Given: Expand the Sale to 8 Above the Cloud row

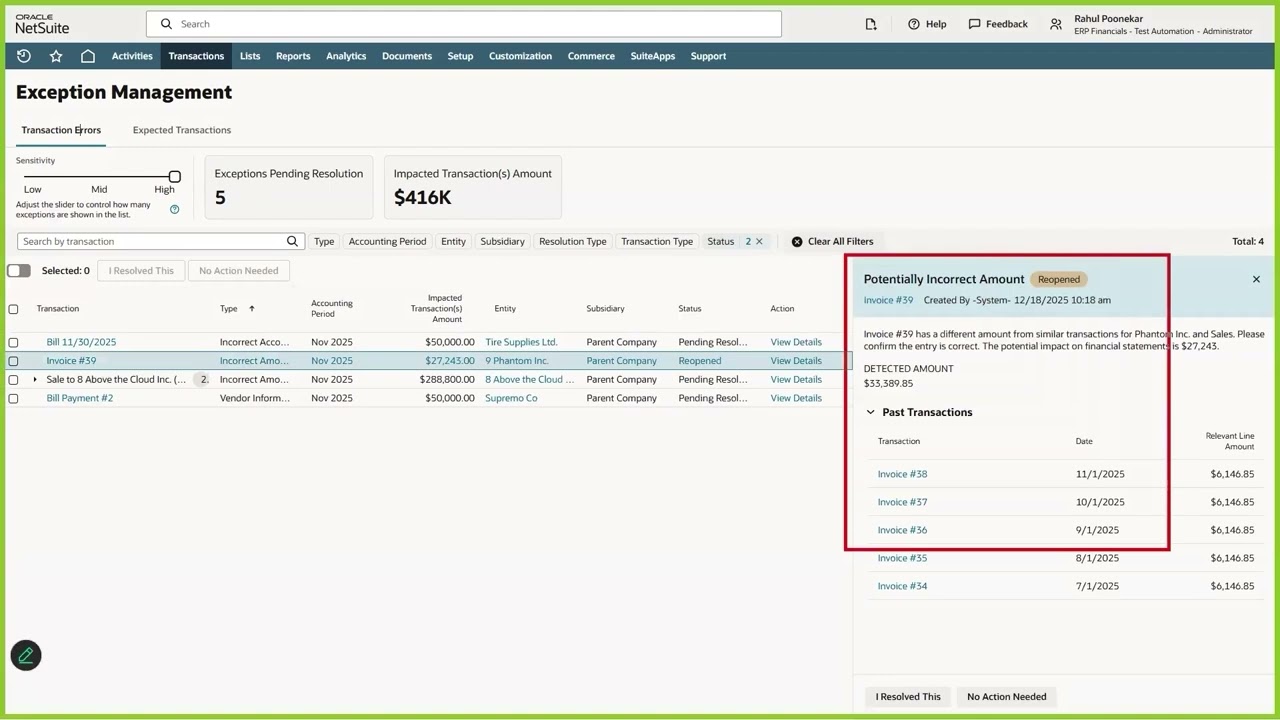Looking at the screenshot, I should click(x=35, y=380).
